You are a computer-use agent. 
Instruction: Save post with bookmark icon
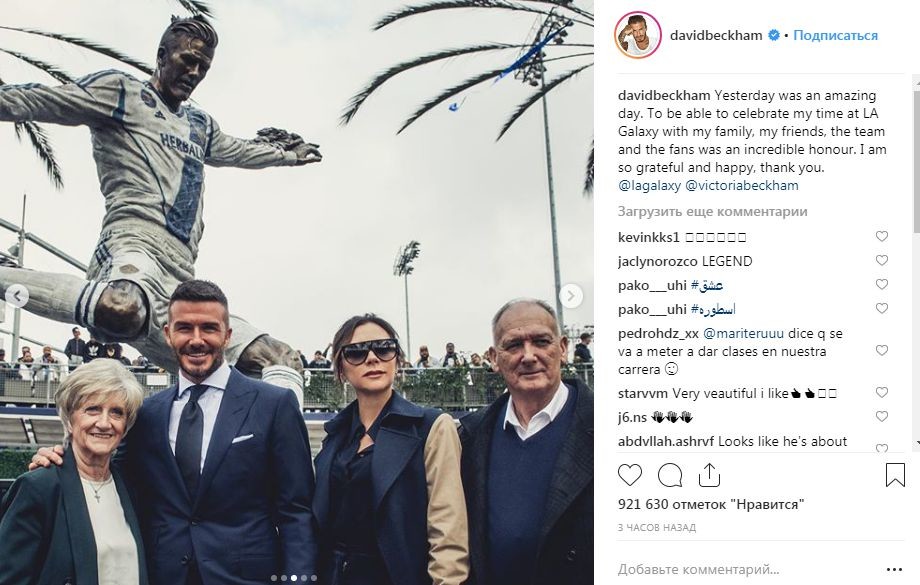(895, 475)
